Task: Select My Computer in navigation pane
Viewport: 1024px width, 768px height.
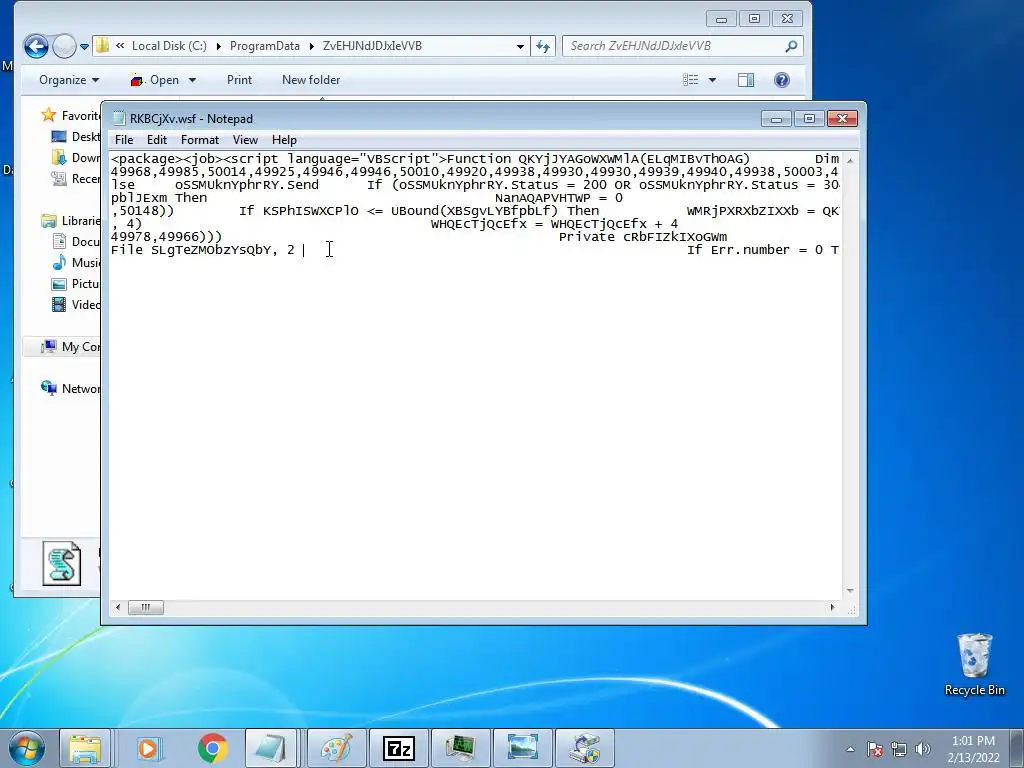Action: tap(71, 347)
